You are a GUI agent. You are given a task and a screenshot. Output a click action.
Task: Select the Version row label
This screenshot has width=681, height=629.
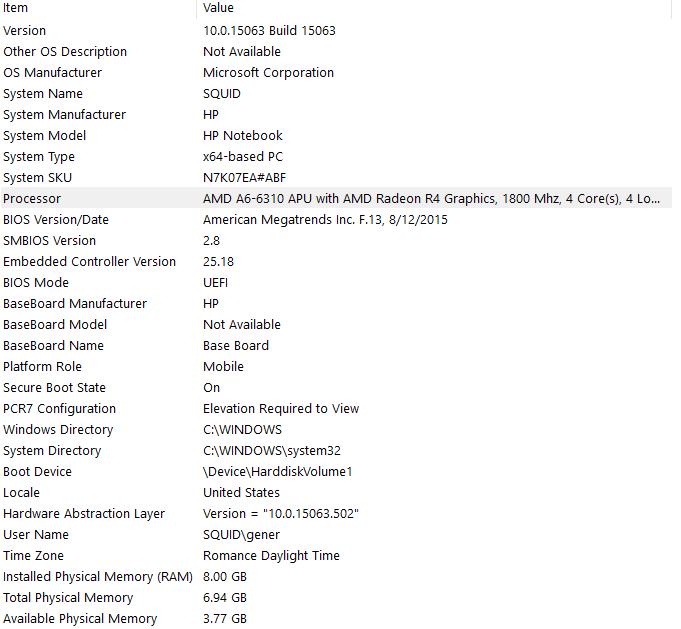coord(24,31)
